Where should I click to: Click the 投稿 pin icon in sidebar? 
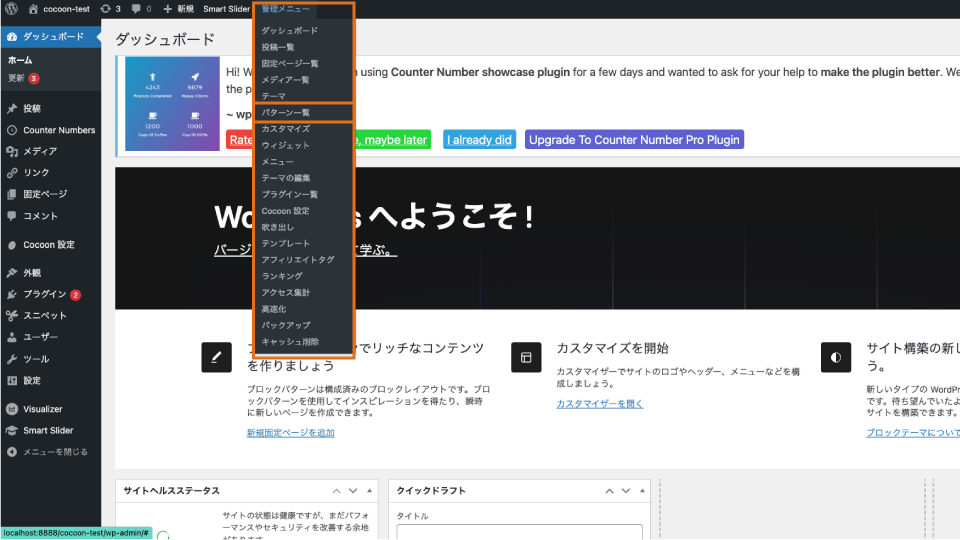[x=12, y=108]
